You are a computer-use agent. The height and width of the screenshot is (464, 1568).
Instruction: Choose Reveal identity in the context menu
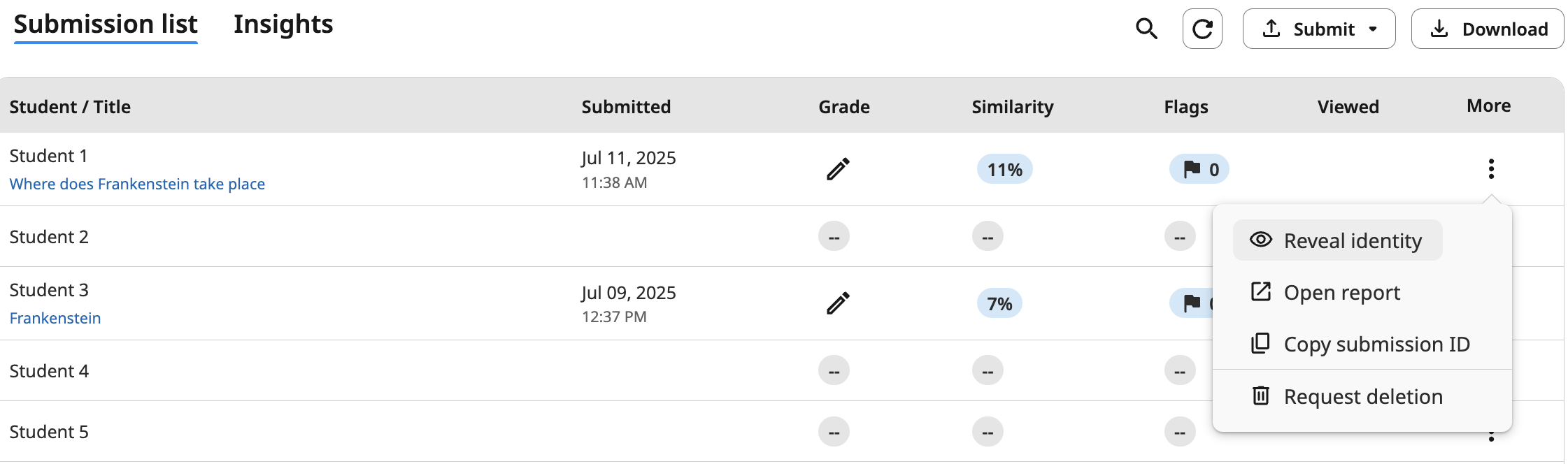tap(1352, 240)
